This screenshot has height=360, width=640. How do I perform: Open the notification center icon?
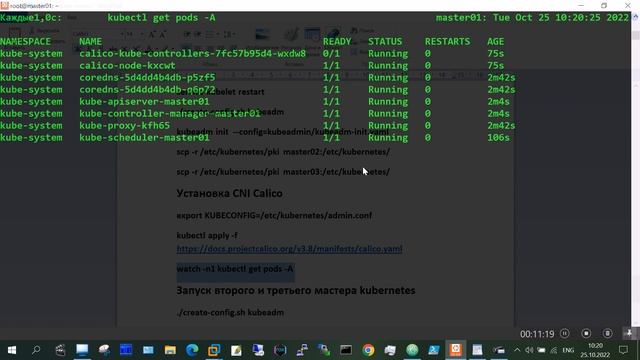[623, 350]
